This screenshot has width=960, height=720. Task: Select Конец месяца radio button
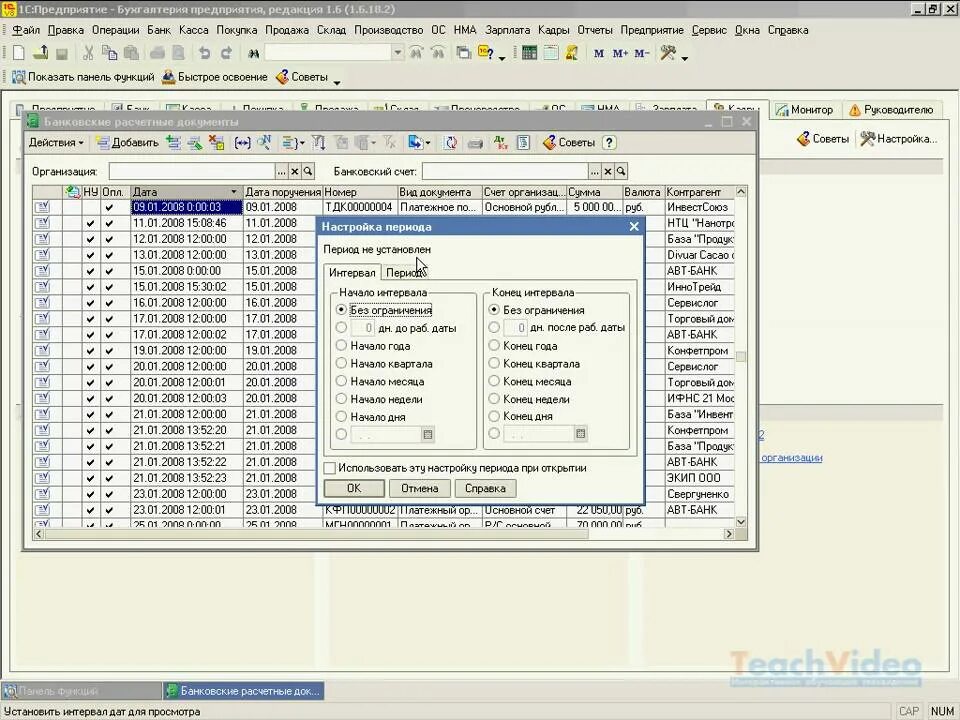tap(494, 381)
